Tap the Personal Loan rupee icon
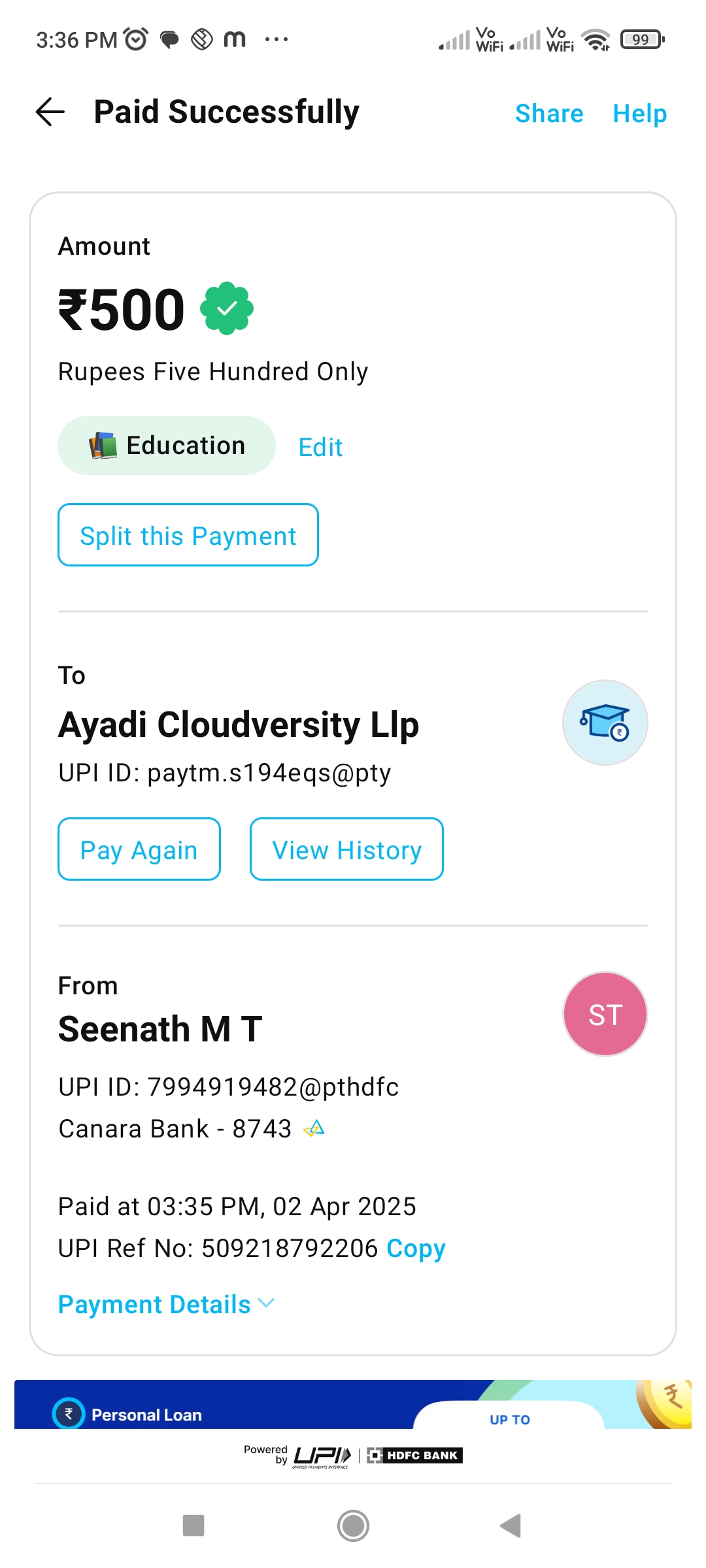 (69, 1414)
